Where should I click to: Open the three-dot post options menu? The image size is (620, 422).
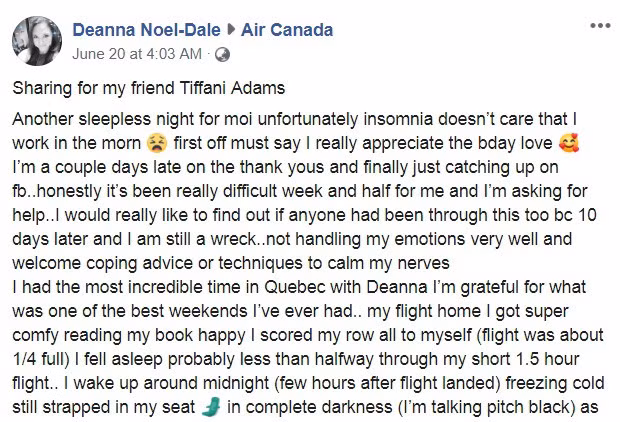[599, 24]
